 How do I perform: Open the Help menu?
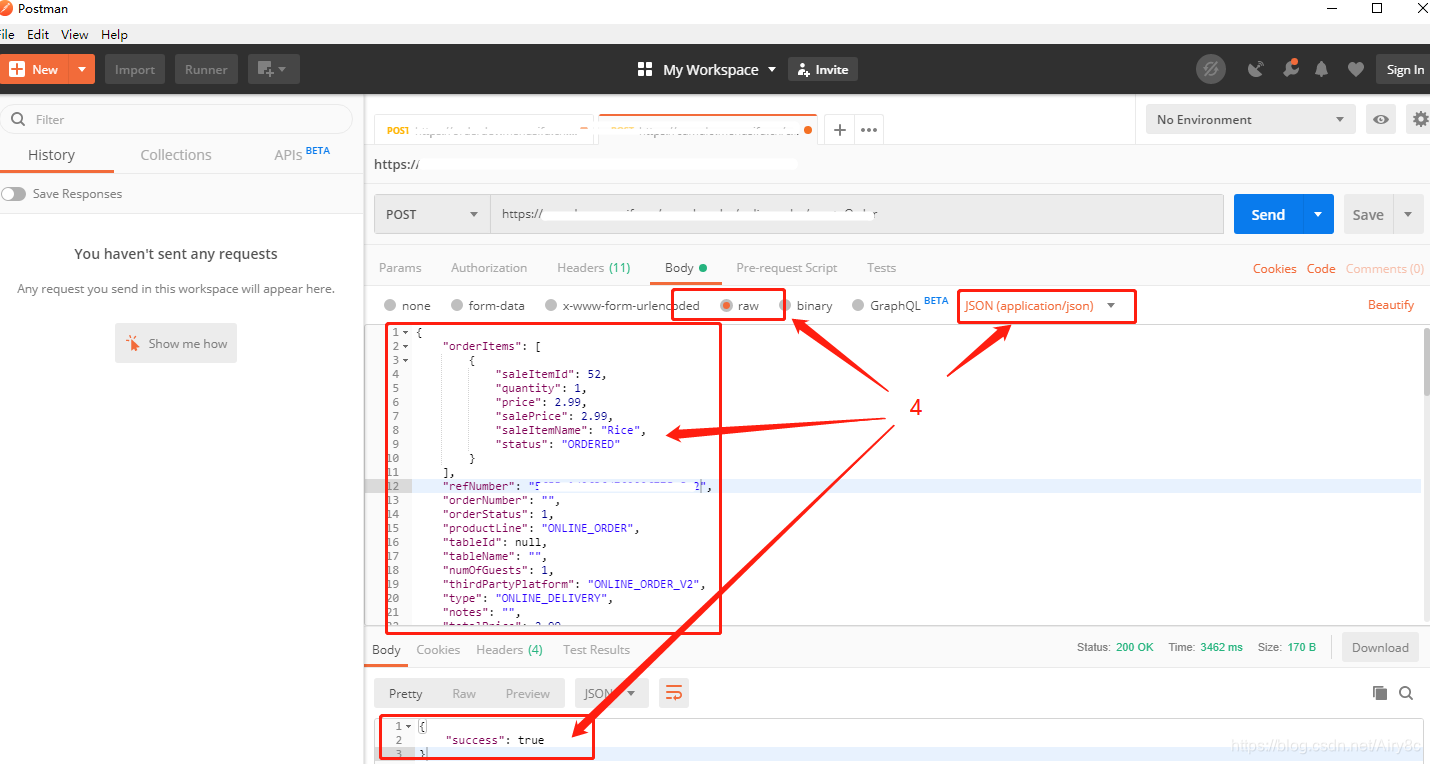114,34
